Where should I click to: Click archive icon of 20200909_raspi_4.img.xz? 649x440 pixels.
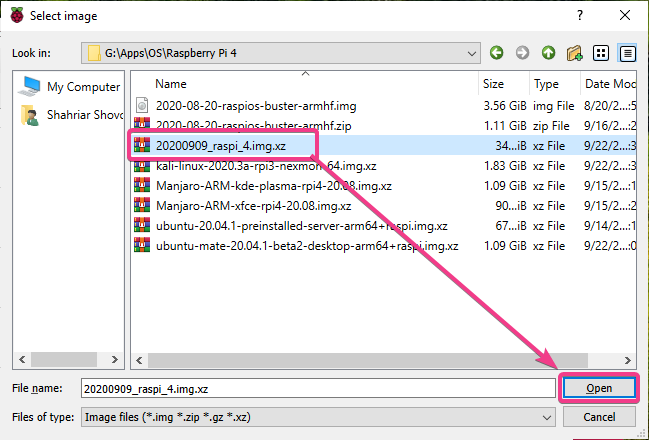pos(142,145)
